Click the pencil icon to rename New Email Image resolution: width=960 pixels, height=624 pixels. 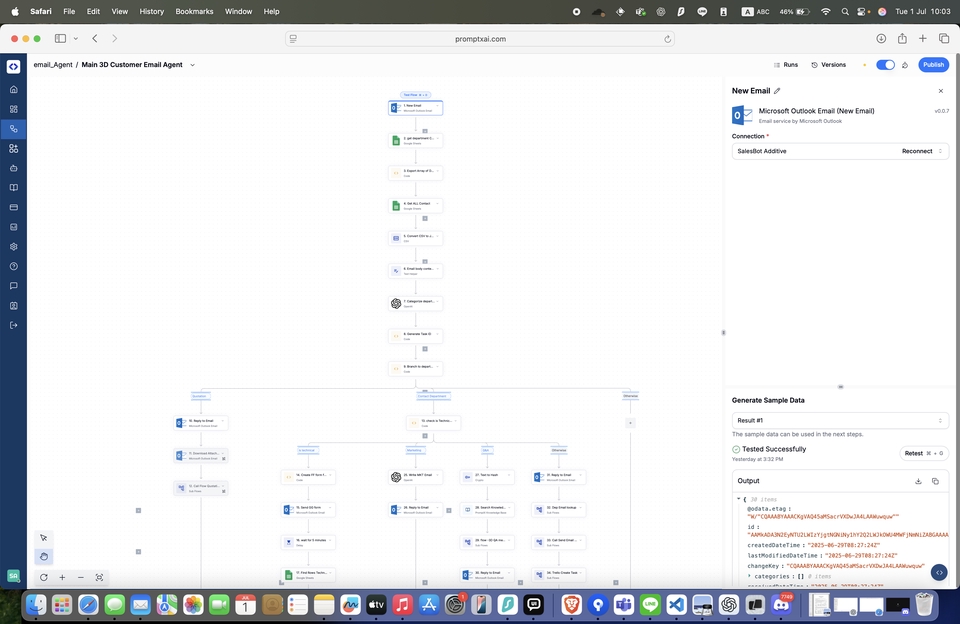[x=777, y=91]
